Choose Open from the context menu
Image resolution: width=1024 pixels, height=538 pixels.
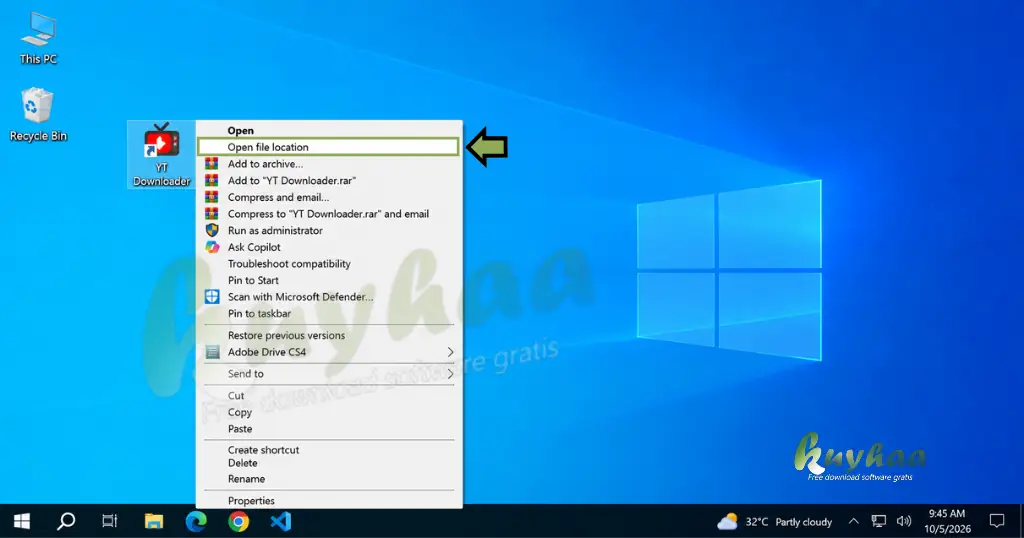pos(328,131)
